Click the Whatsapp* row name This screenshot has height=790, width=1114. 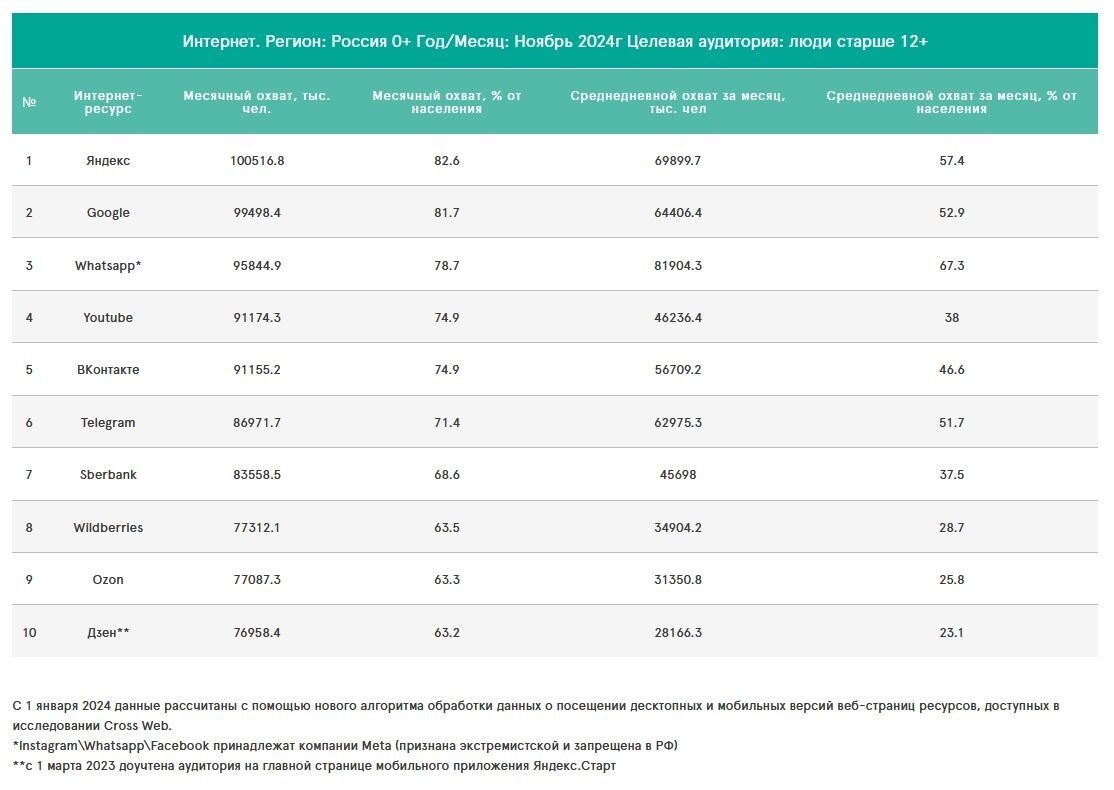click(x=108, y=266)
